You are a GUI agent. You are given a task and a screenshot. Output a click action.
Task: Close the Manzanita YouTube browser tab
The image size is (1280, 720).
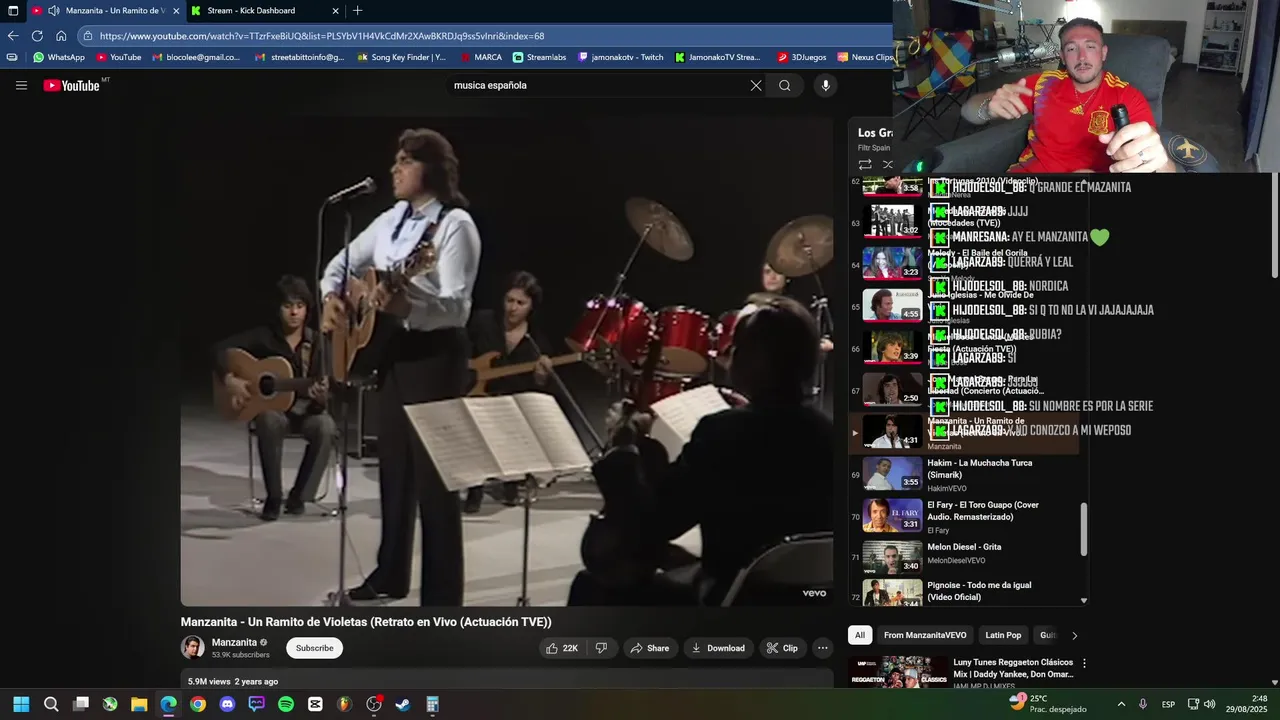(x=177, y=11)
